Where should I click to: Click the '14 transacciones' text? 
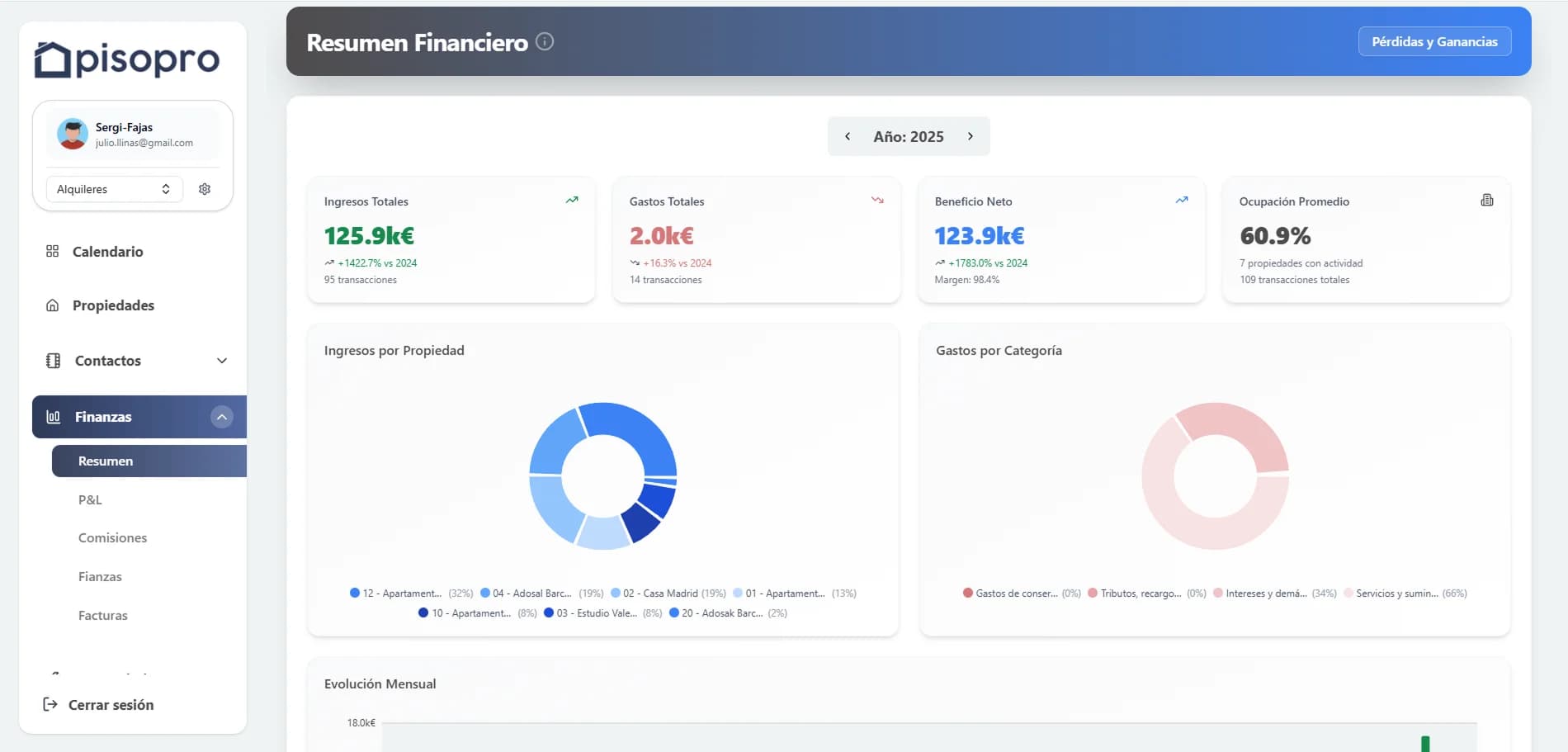tap(666, 280)
